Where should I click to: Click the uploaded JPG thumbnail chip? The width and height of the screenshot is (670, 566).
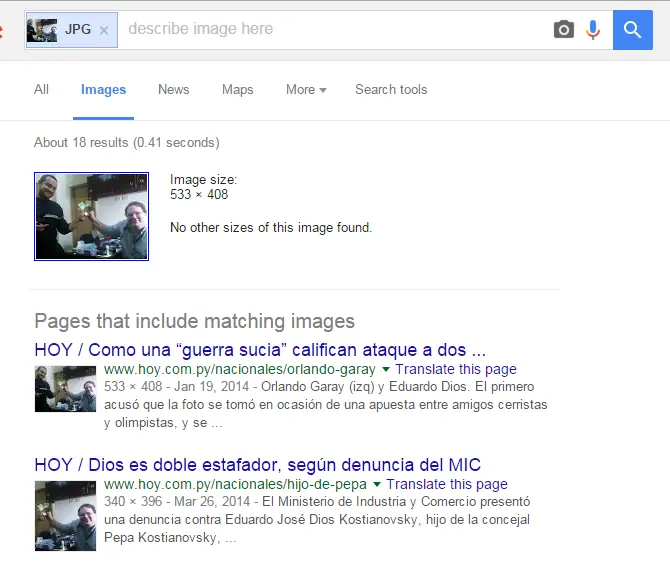(x=71, y=30)
